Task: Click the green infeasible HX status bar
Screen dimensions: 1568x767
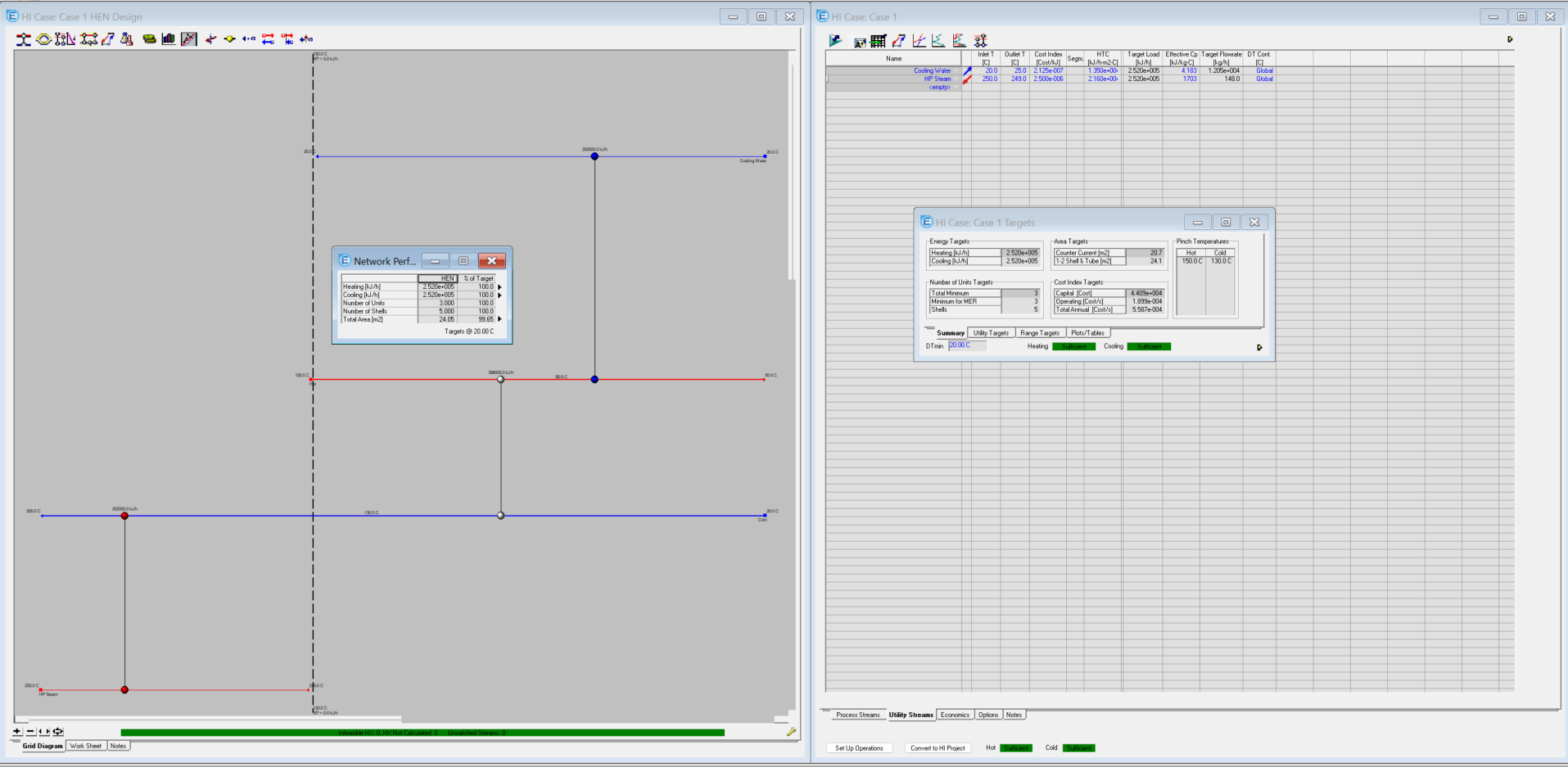Action: [x=423, y=733]
